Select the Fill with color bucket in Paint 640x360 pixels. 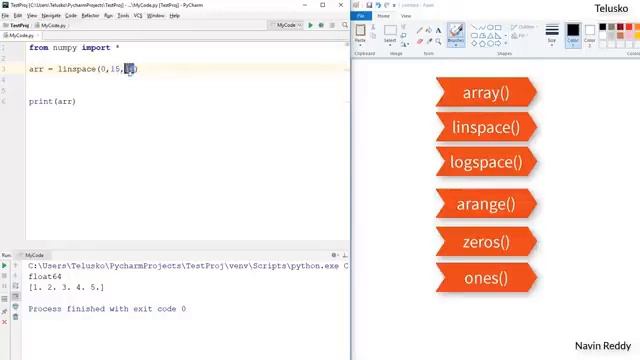429,30
